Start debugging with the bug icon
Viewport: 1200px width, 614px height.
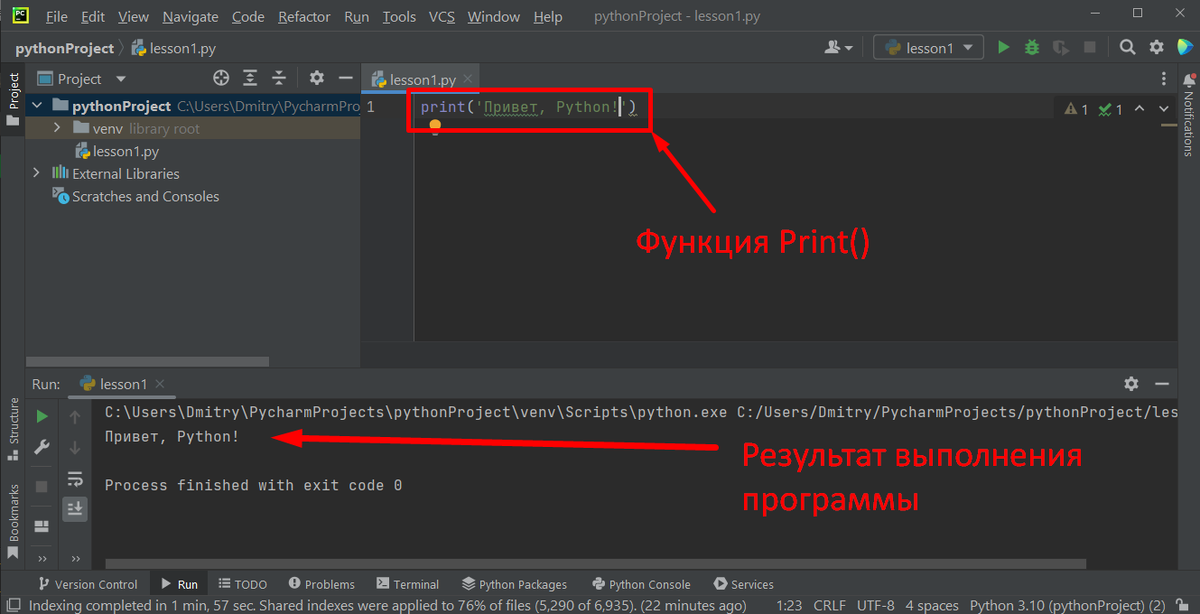point(1032,47)
